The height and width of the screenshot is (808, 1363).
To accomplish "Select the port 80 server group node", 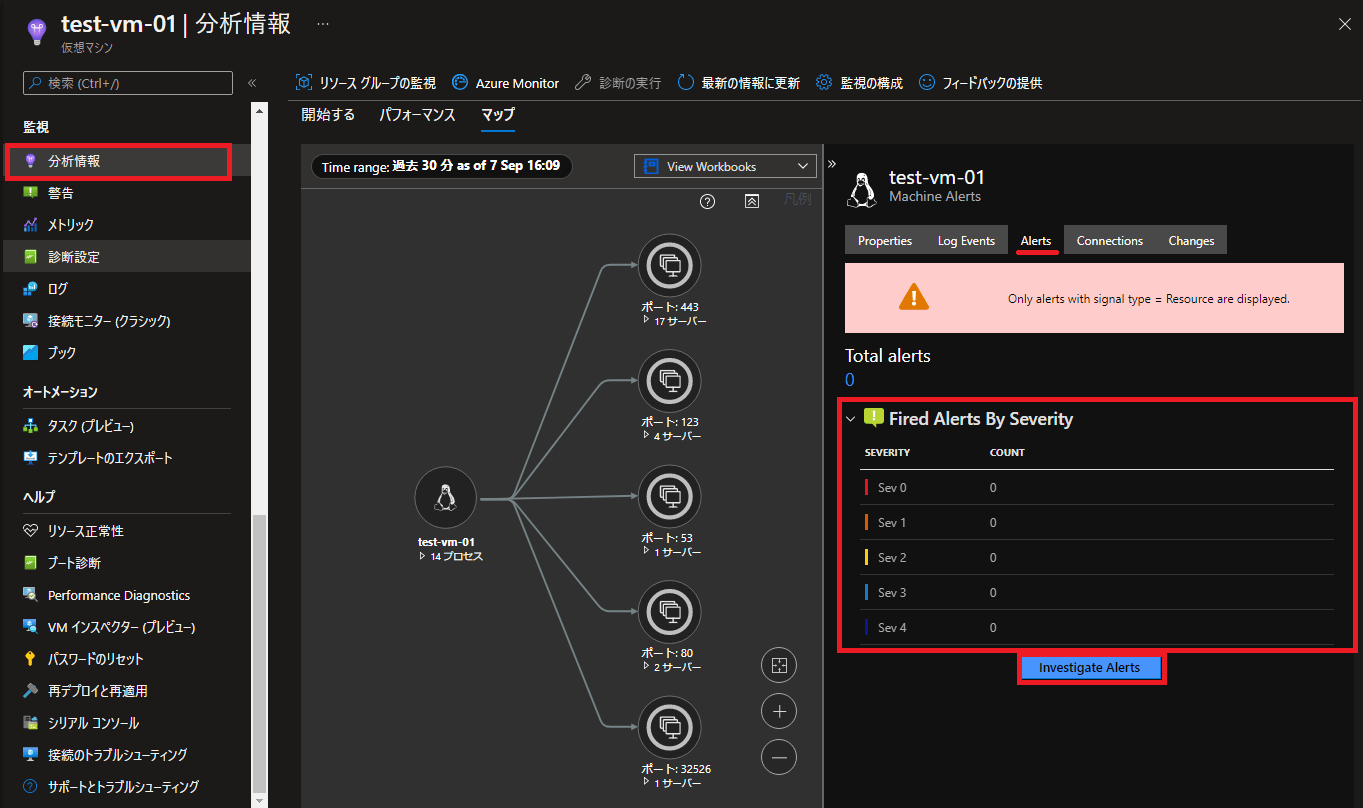I will (x=670, y=612).
